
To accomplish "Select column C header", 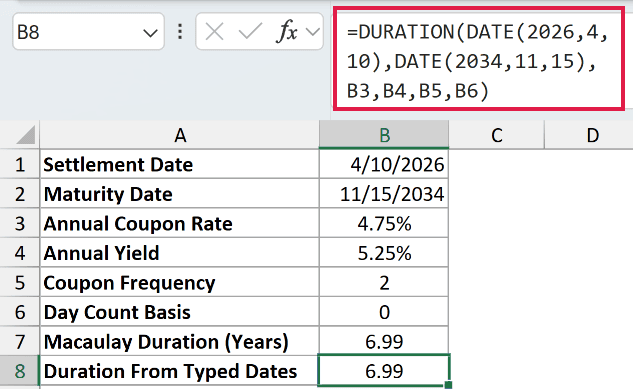I will pyautogui.click(x=497, y=135).
